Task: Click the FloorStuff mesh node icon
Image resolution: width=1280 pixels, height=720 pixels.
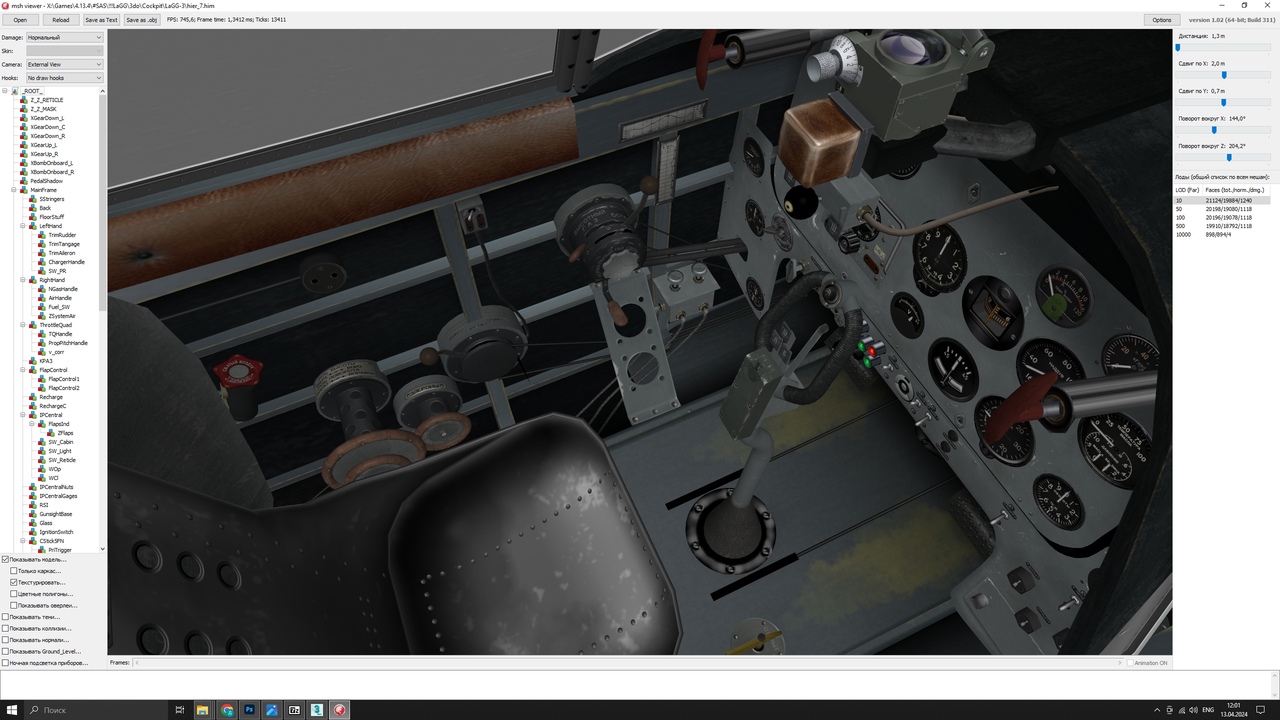Action: point(33,217)
